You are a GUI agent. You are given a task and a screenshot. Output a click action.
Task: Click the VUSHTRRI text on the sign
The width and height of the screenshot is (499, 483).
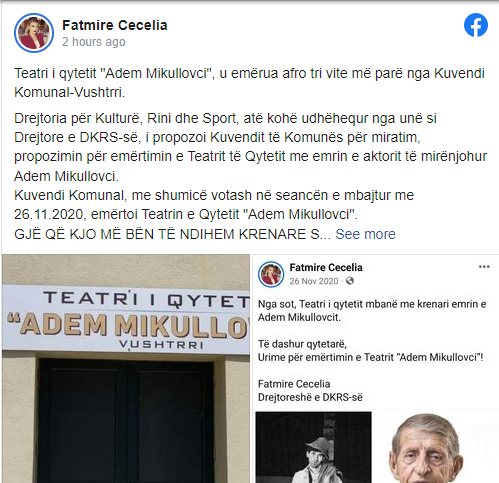[162, 345]
